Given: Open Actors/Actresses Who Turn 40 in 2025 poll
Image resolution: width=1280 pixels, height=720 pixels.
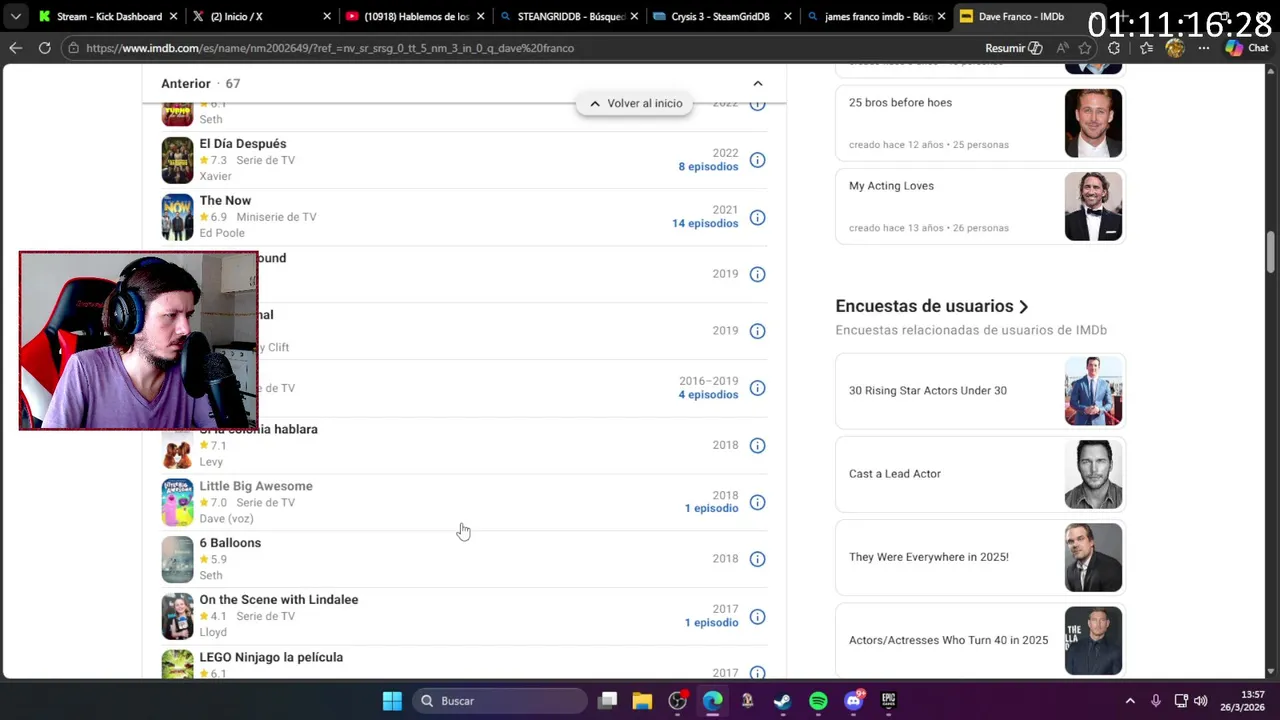Looking at the screenshot, I should pyautogui.click(x=980, y=640).
